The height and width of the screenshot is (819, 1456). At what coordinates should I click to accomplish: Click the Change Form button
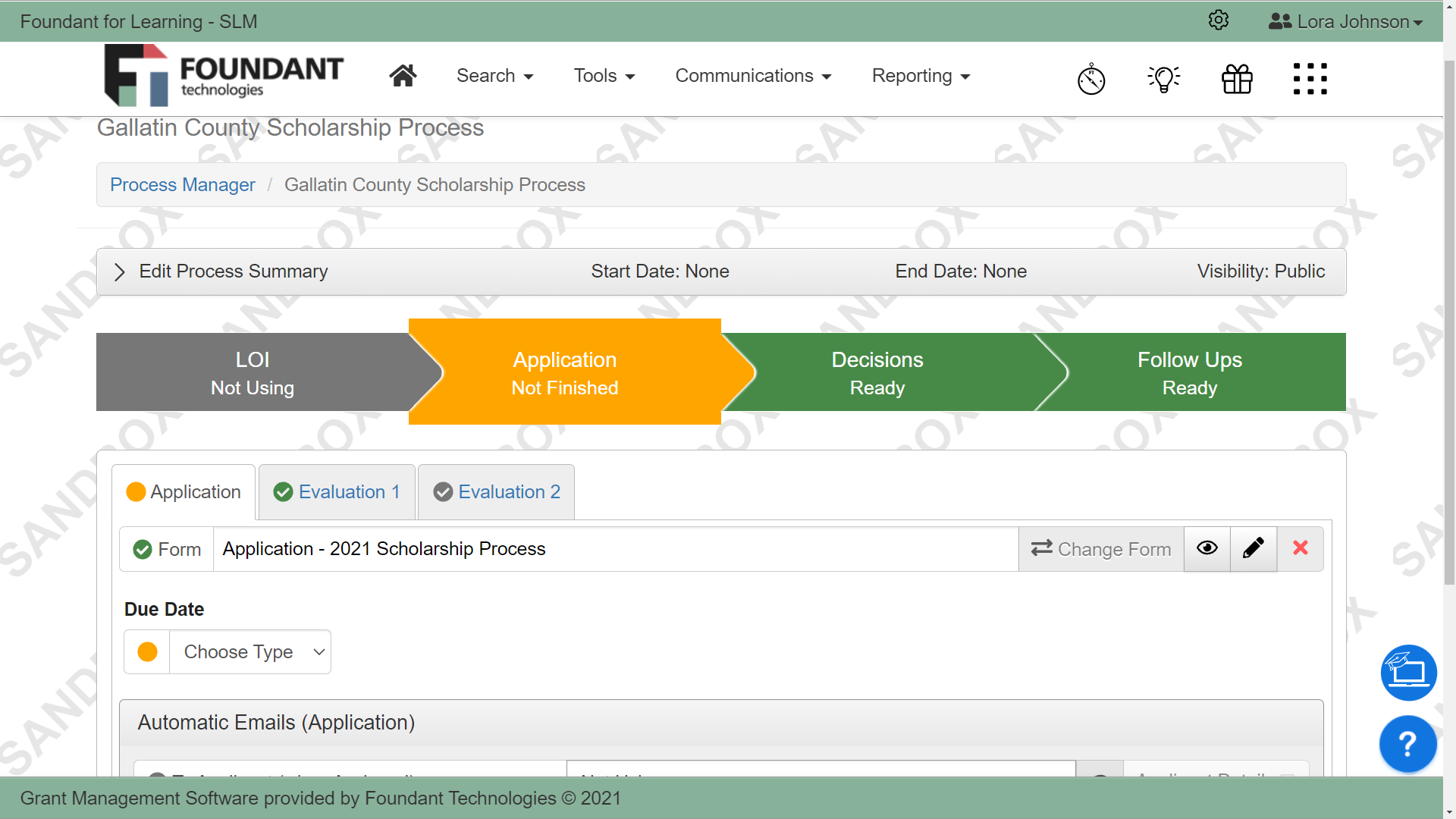point(1101,549)
